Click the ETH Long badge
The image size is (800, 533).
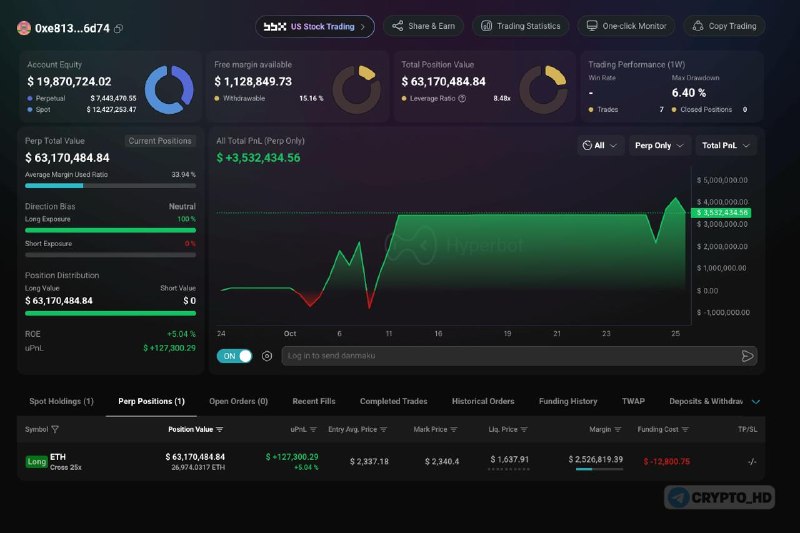click(36, 462)
